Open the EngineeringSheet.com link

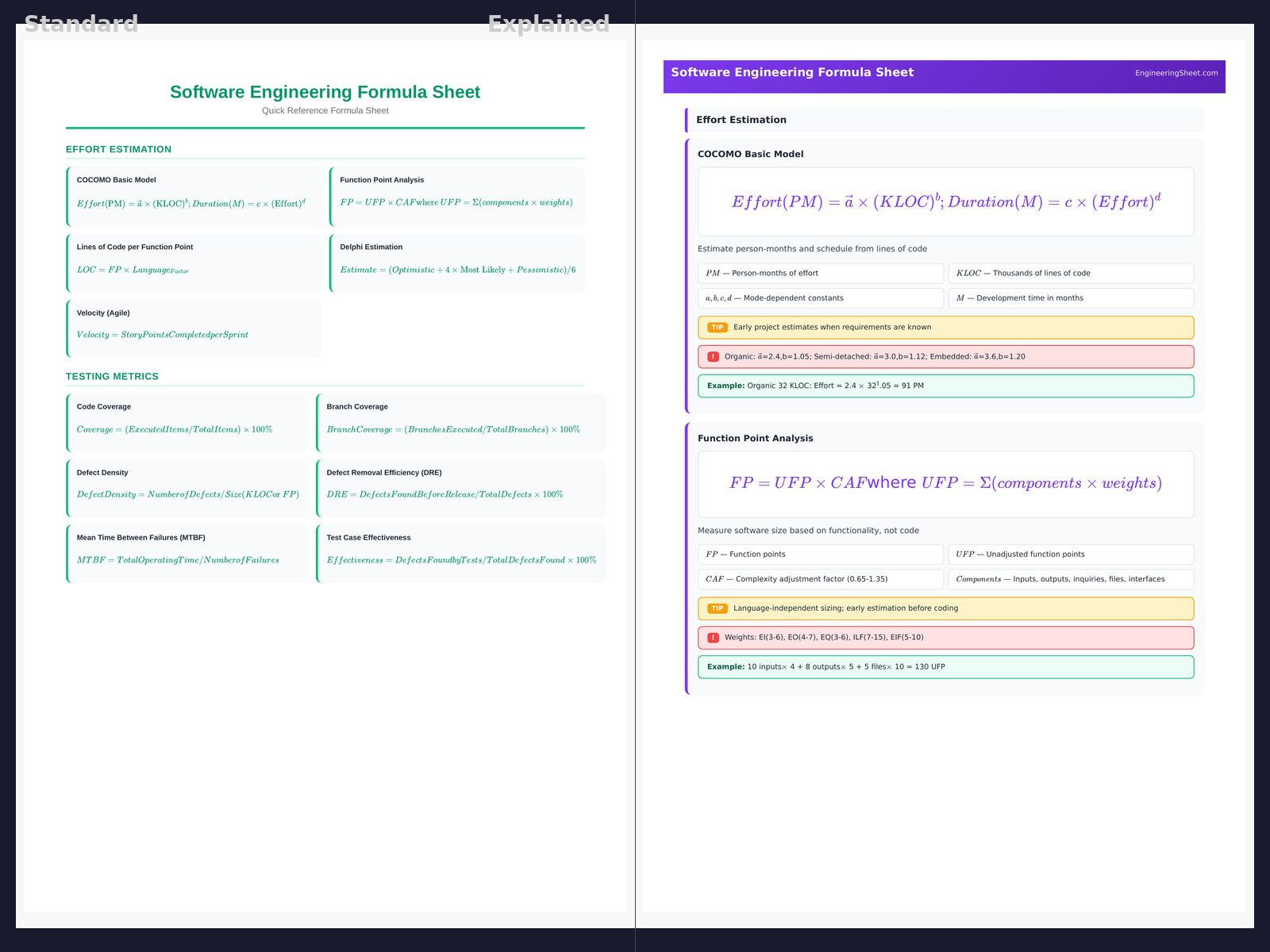tap(1176, 73)
